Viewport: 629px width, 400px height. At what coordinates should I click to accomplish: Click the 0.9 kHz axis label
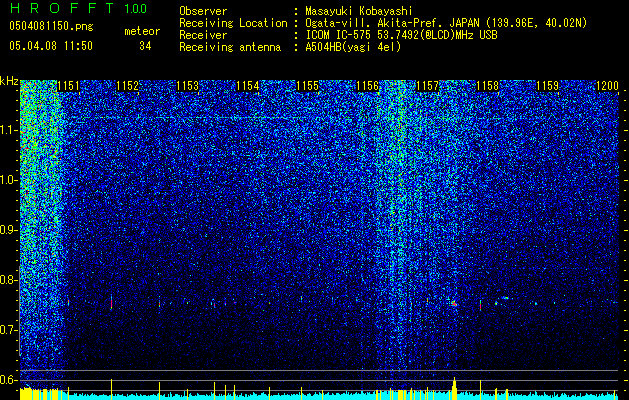[8, 230]
